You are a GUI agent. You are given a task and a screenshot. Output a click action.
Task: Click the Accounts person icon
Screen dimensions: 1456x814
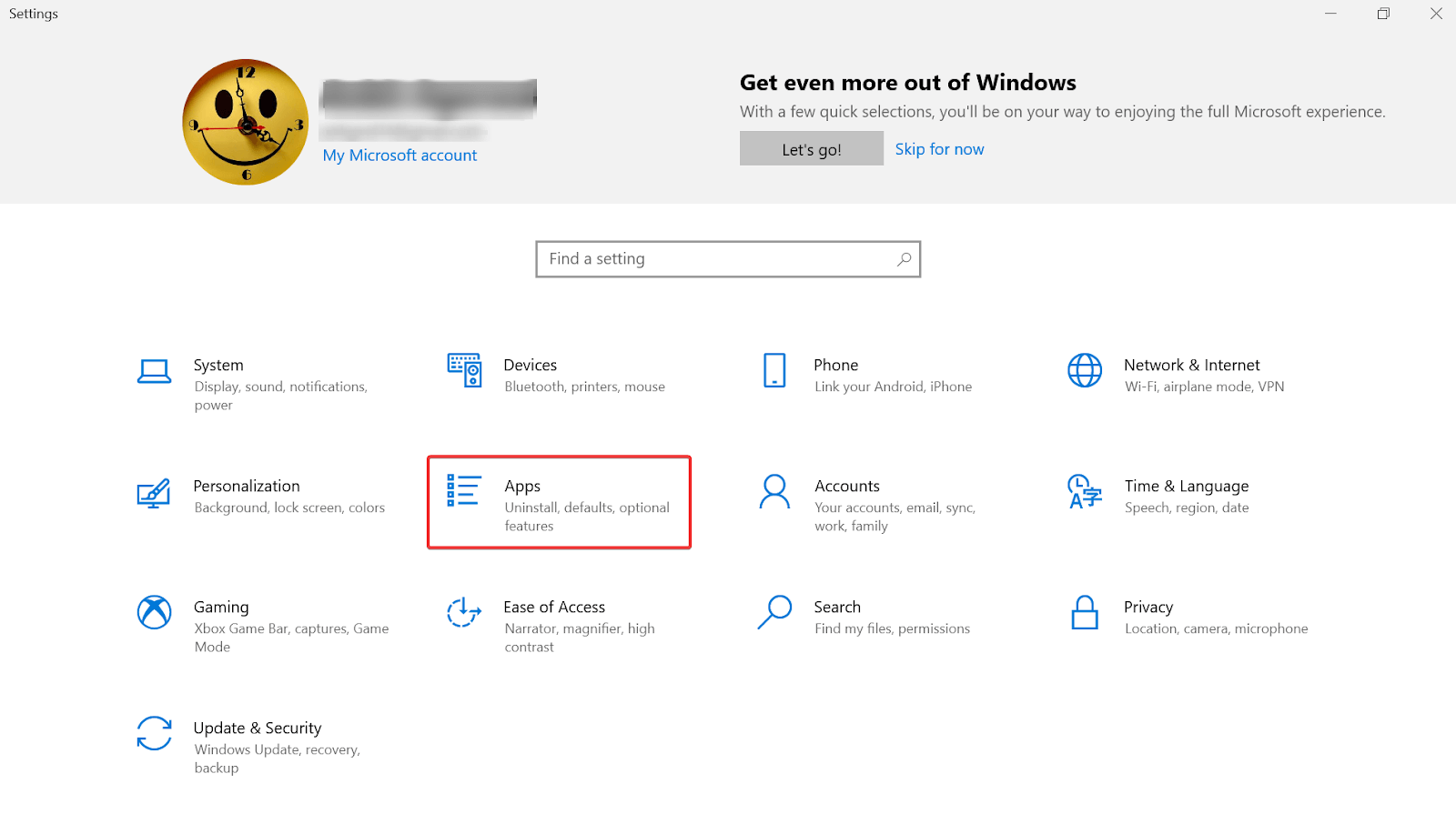coord(774,492)
